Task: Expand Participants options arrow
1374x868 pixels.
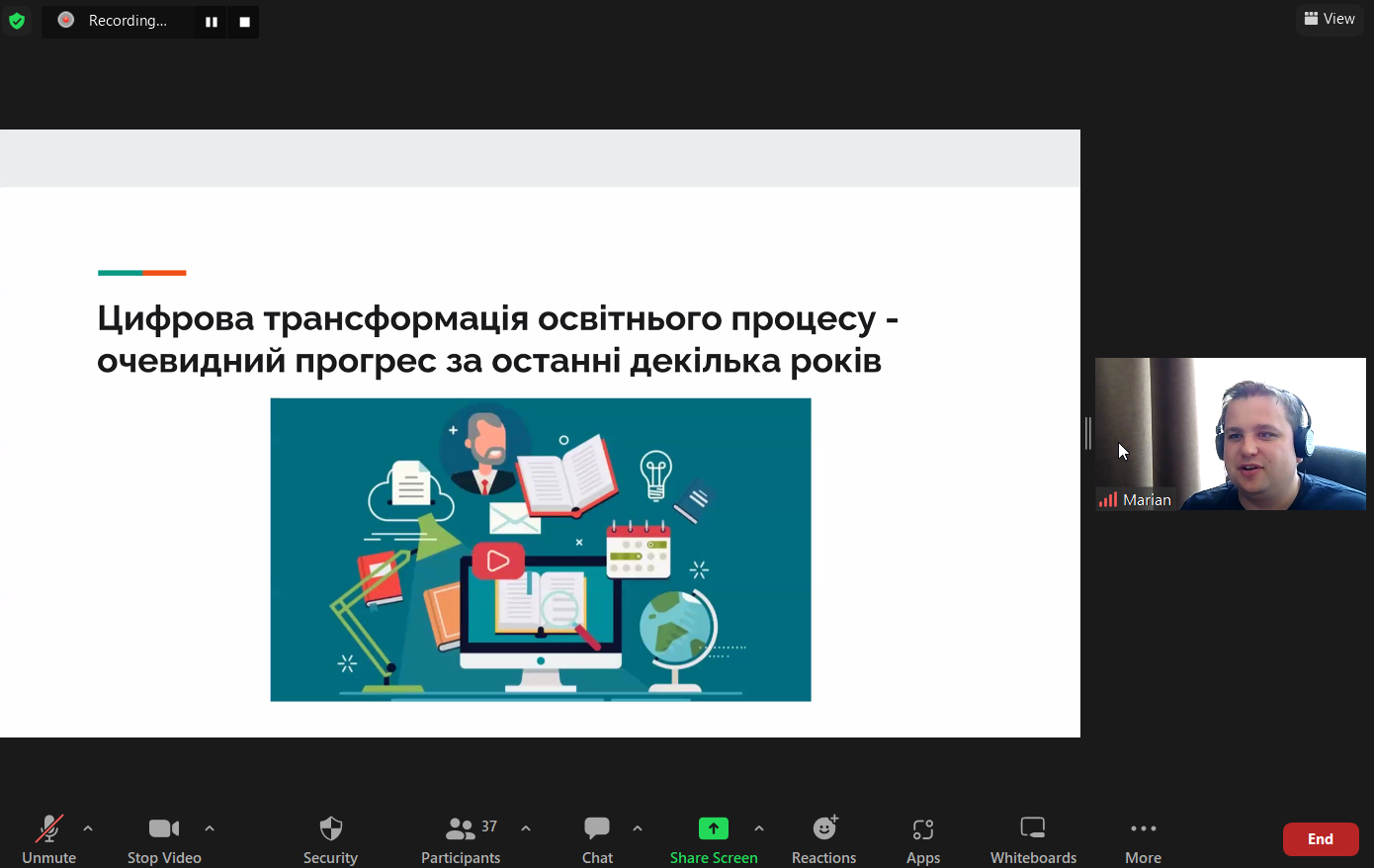Action: 526,828
